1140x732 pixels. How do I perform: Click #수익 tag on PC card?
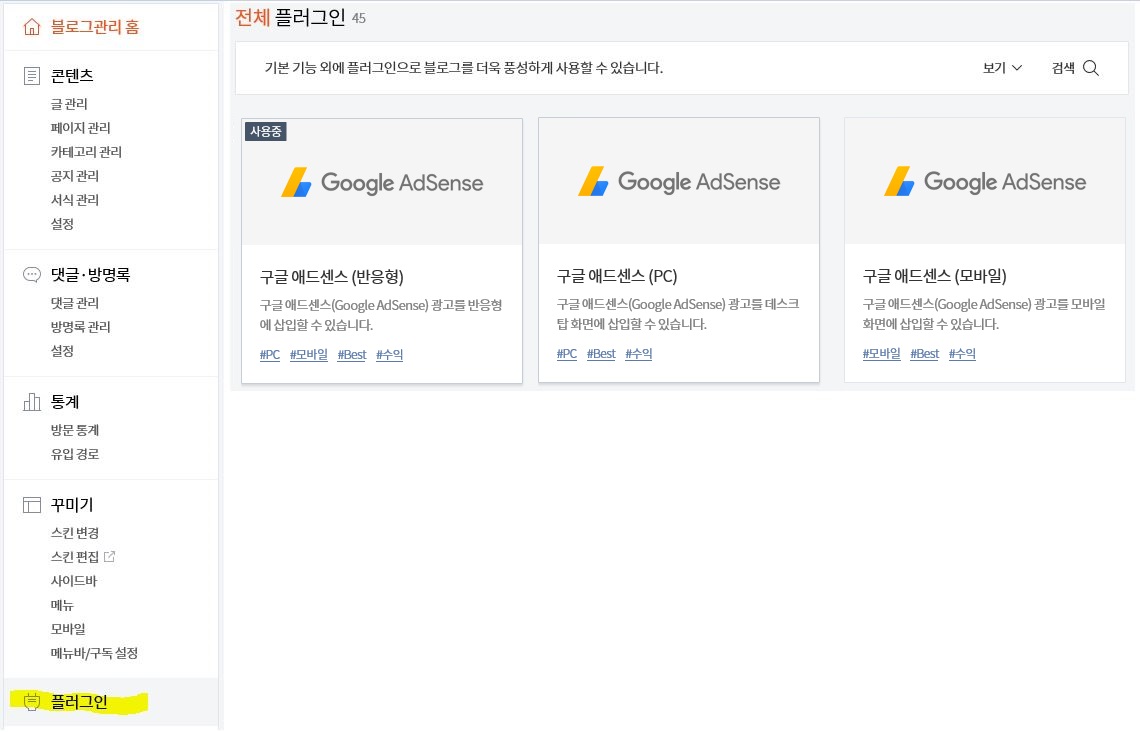tap(639, 354)
